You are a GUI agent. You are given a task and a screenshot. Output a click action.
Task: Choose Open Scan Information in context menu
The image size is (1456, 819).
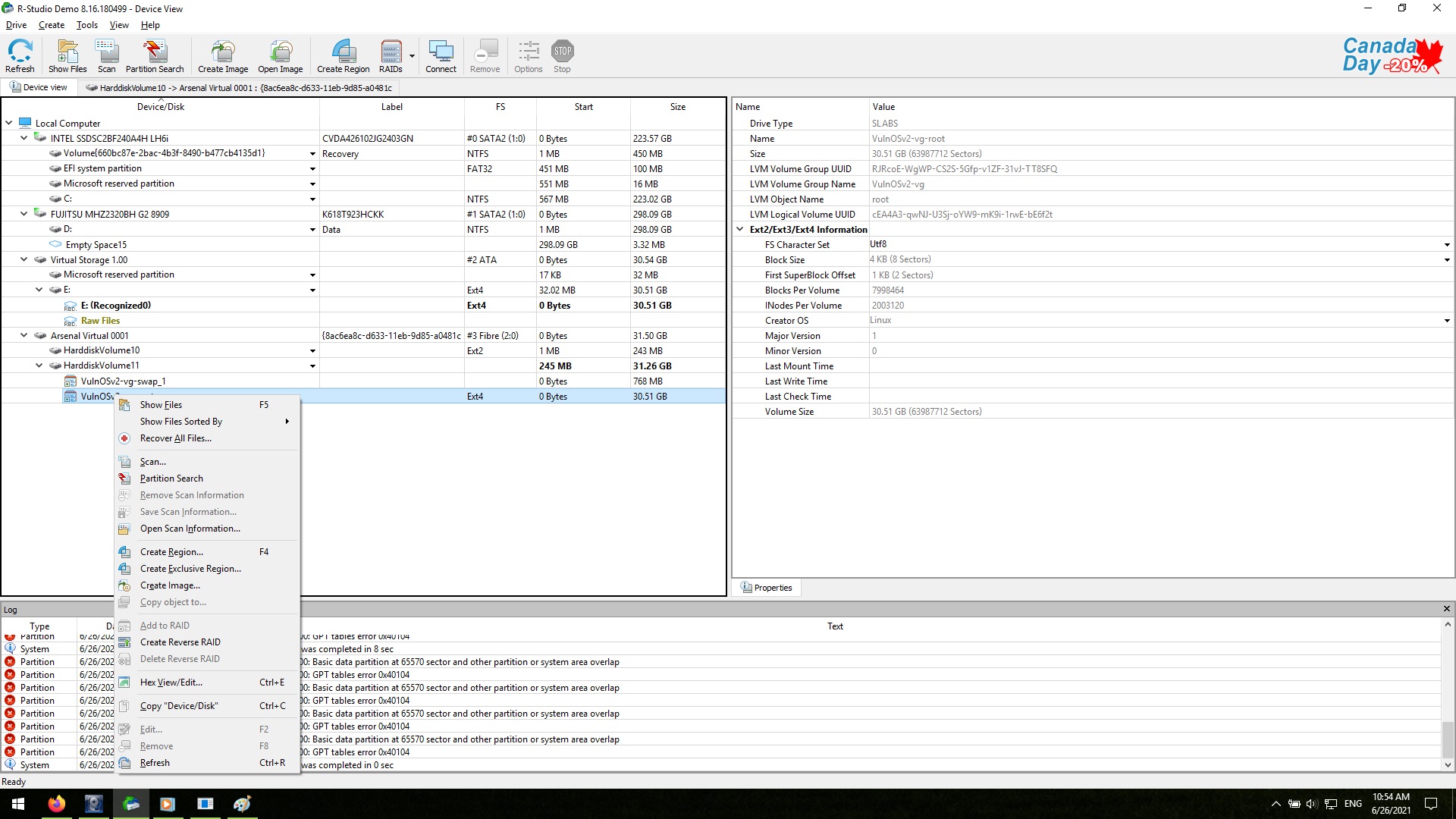tap(207, 529)
